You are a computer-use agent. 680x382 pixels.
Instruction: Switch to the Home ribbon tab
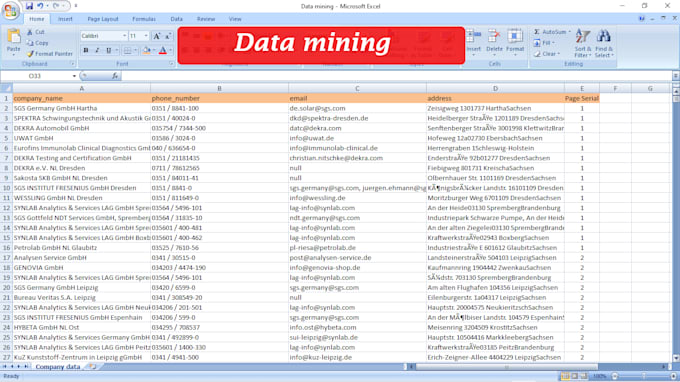[36, 19]
